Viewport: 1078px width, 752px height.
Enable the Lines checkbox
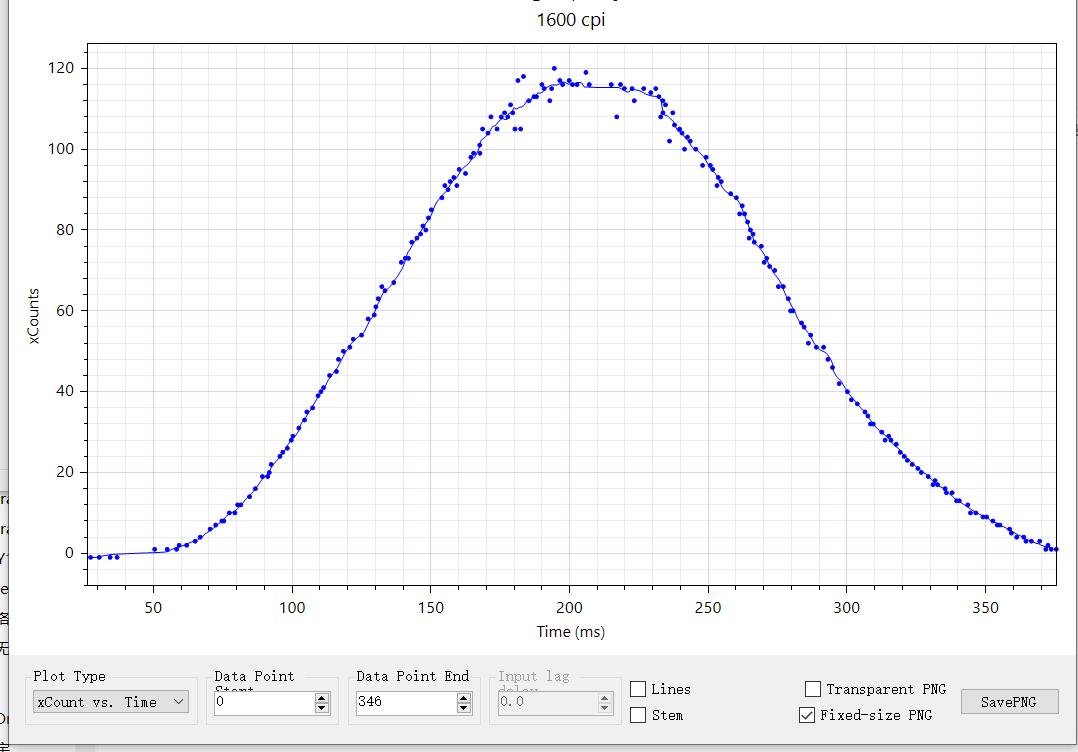pyautogui.click(x=638, y=689)
